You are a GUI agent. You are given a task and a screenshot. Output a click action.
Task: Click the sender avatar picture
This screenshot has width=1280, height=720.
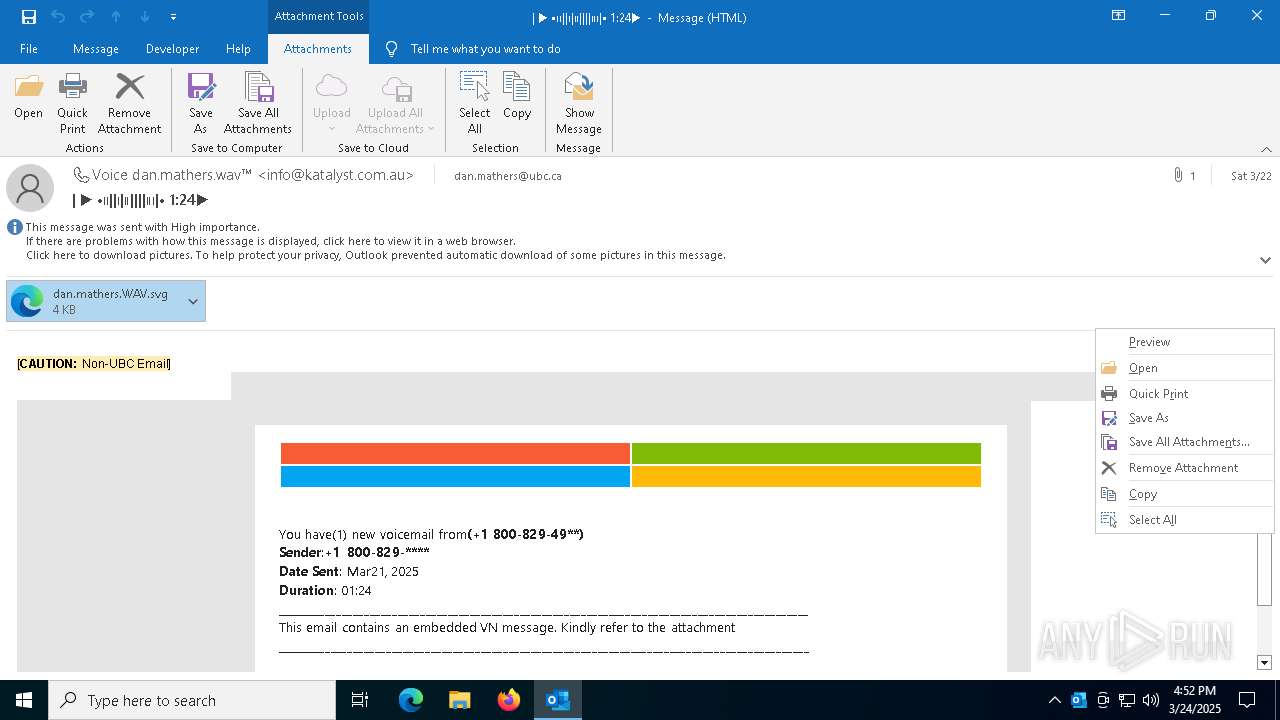pyautogui.click(x=30, y=188)
